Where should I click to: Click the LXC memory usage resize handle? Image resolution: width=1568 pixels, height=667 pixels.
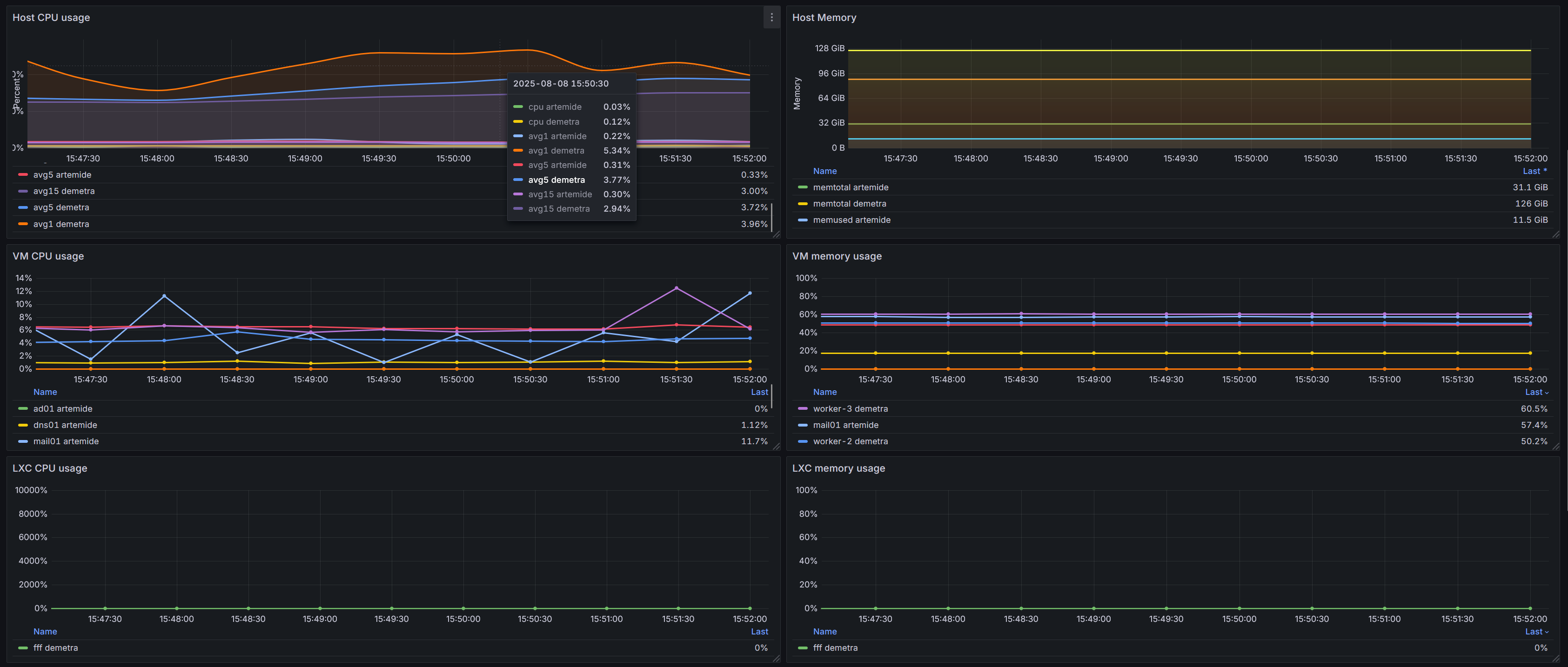pos(1556,659)
